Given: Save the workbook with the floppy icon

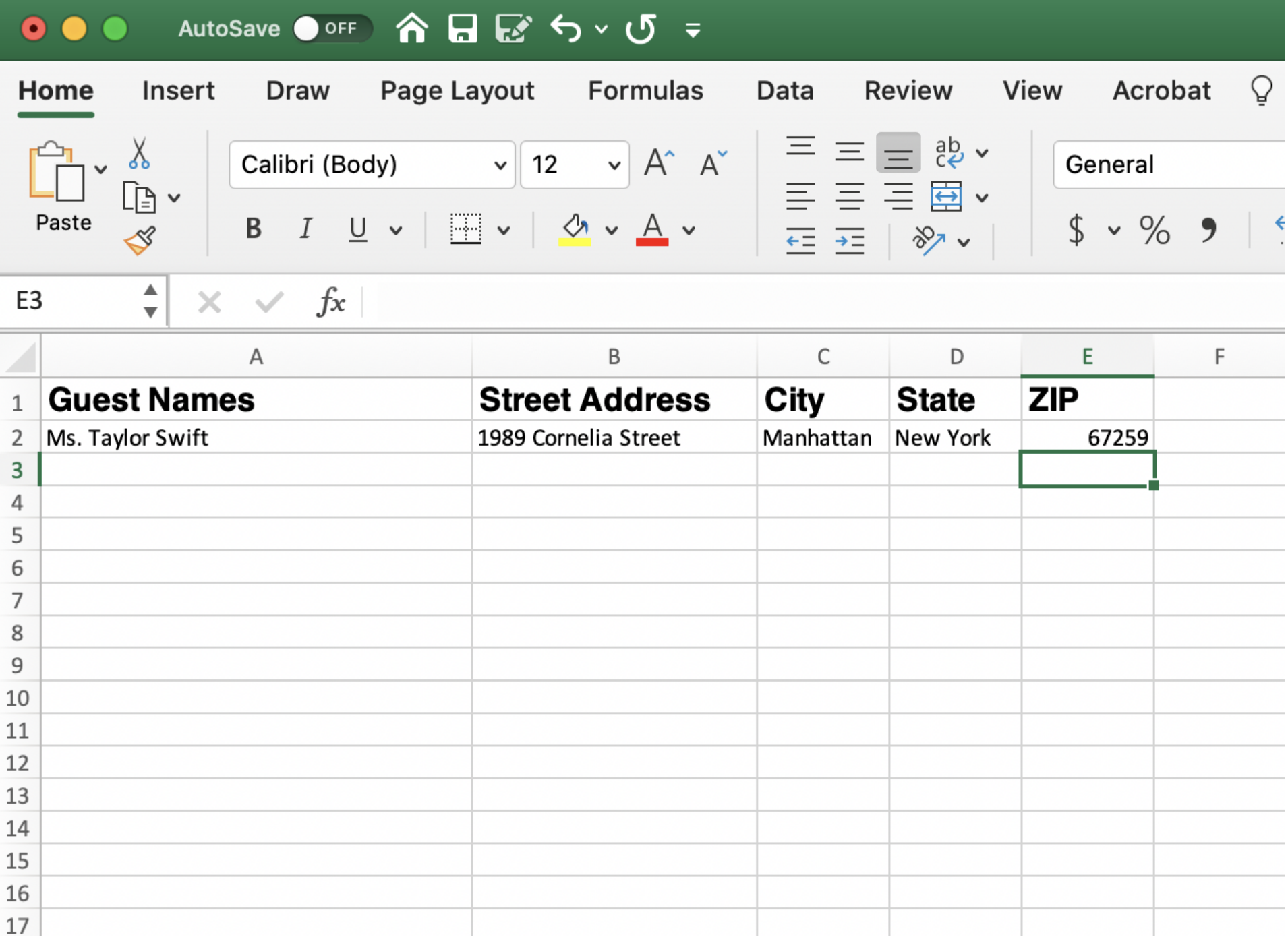Looking at the screenshot, I should click(463, 29).
